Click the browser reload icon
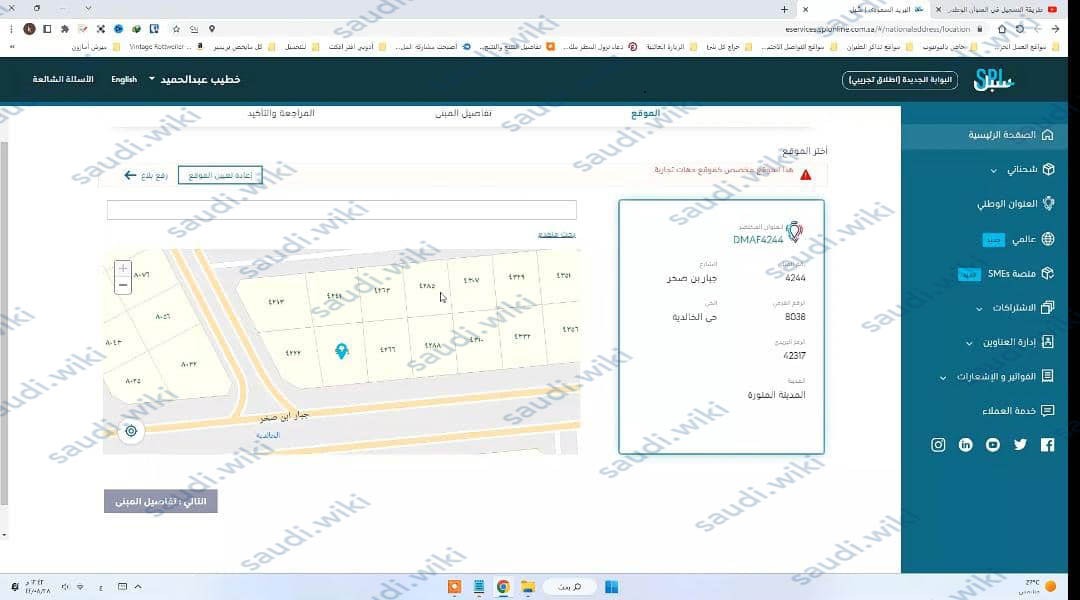The height and width of the screenshot is (600, 1080). pos(1020,29)
